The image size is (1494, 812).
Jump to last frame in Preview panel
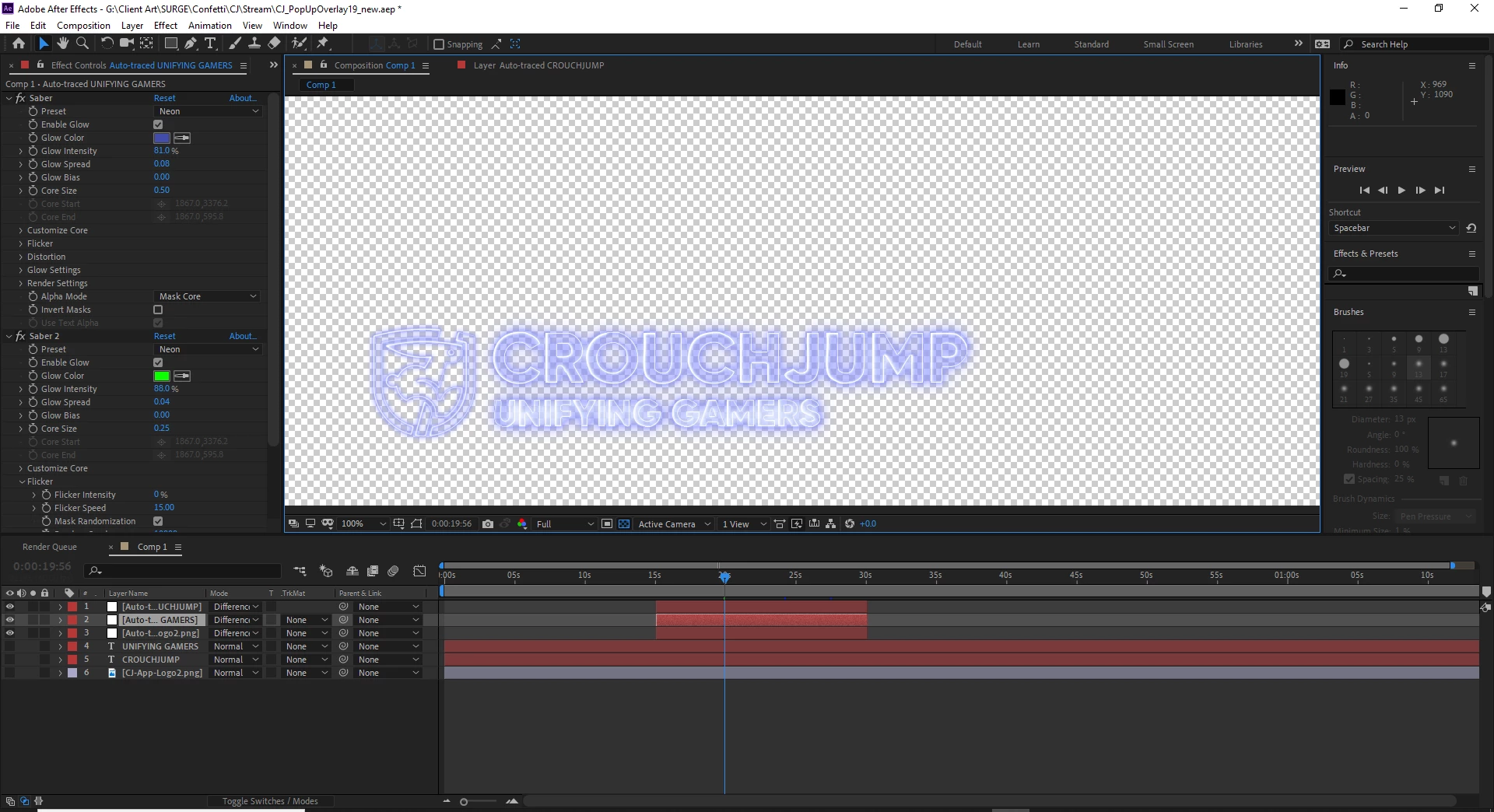click(1440, 191)
